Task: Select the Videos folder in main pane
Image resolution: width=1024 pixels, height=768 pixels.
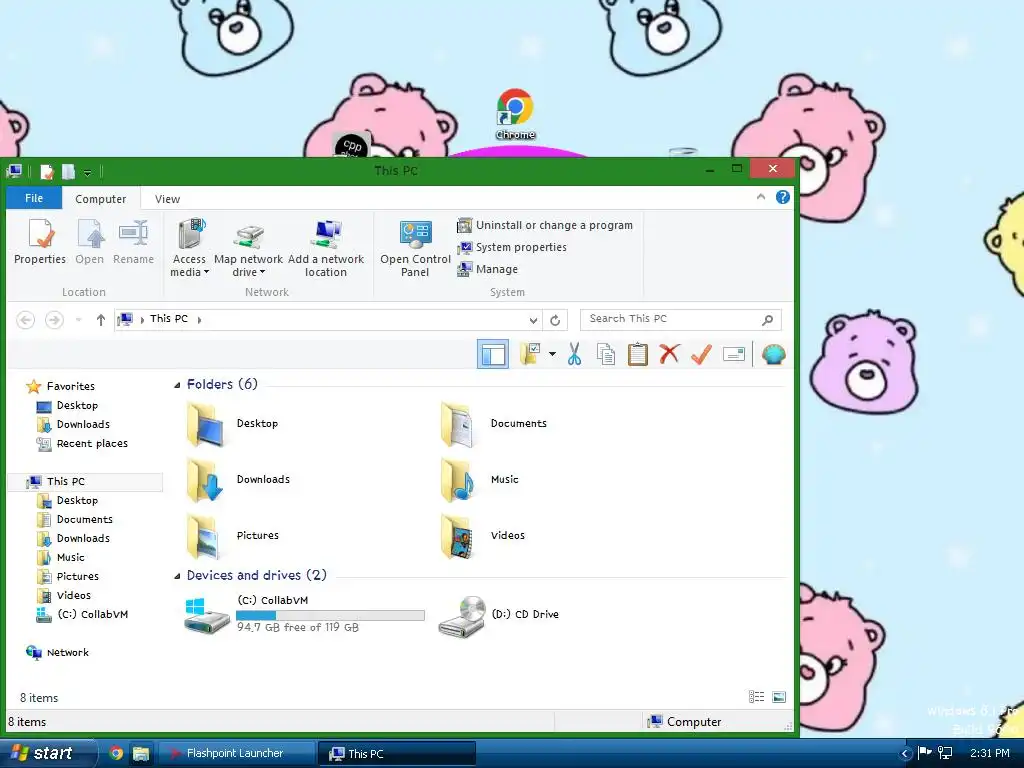Action: coord(482,536)
